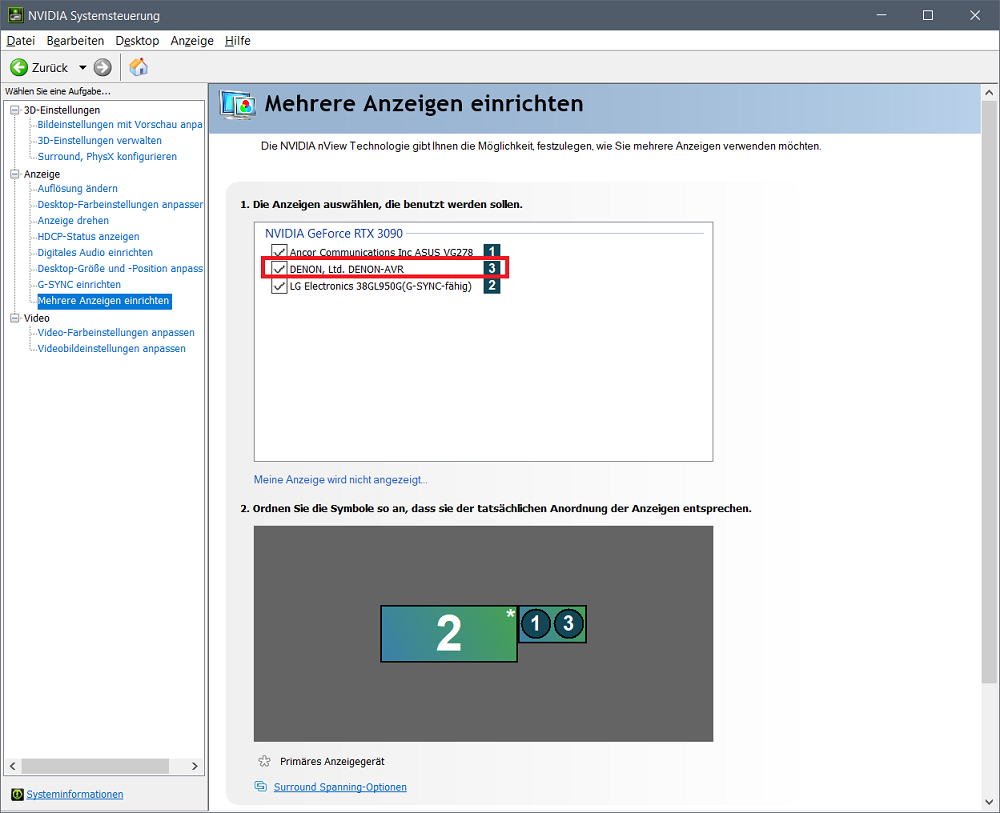
Task: Click the task tree horizontal scrollbar thumb
Action: click(x=95, y=766)
